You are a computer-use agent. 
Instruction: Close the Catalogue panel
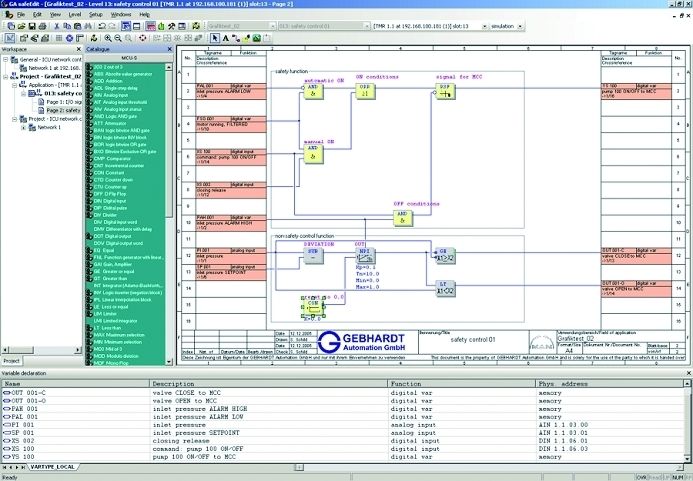170,49
